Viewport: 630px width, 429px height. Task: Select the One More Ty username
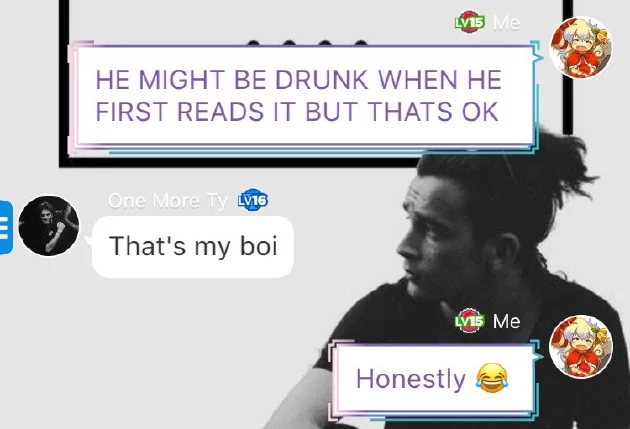tap(168, 200)
